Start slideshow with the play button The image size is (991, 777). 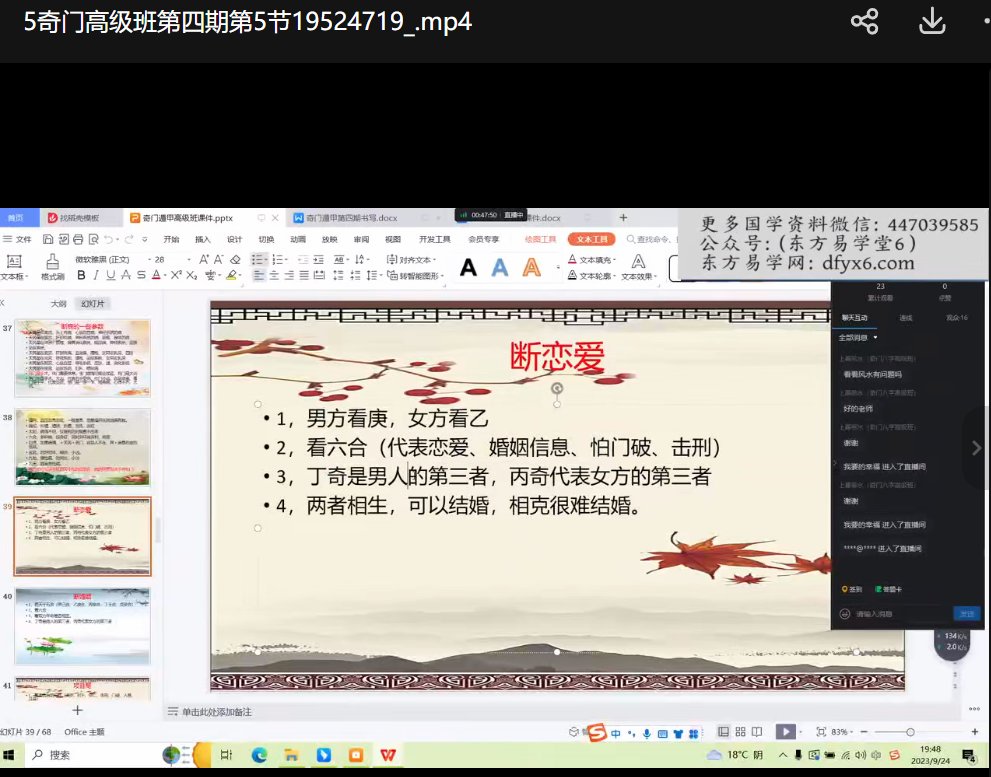[x=786, y=732]
